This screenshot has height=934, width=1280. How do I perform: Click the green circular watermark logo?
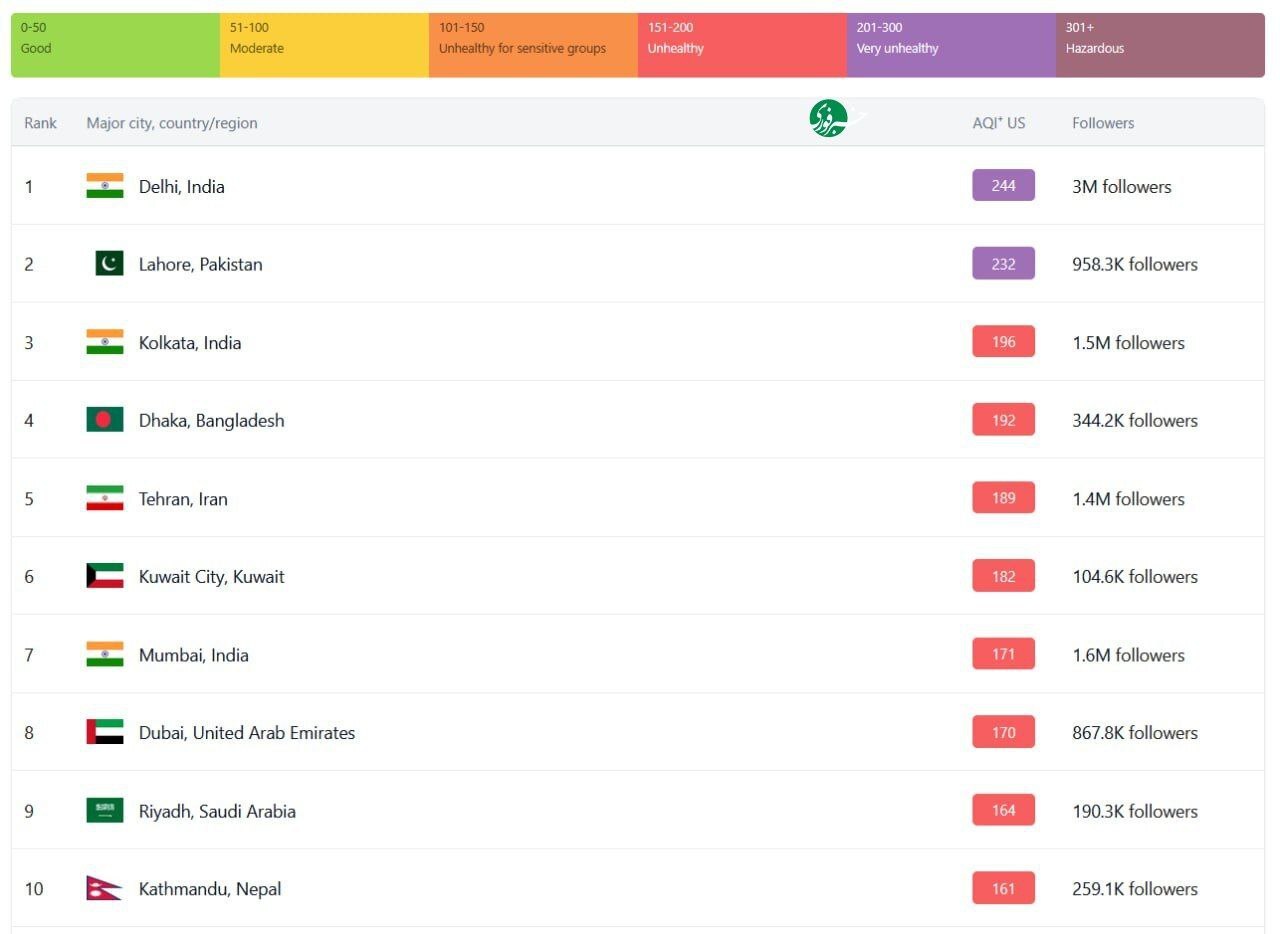tap(829, 119)
